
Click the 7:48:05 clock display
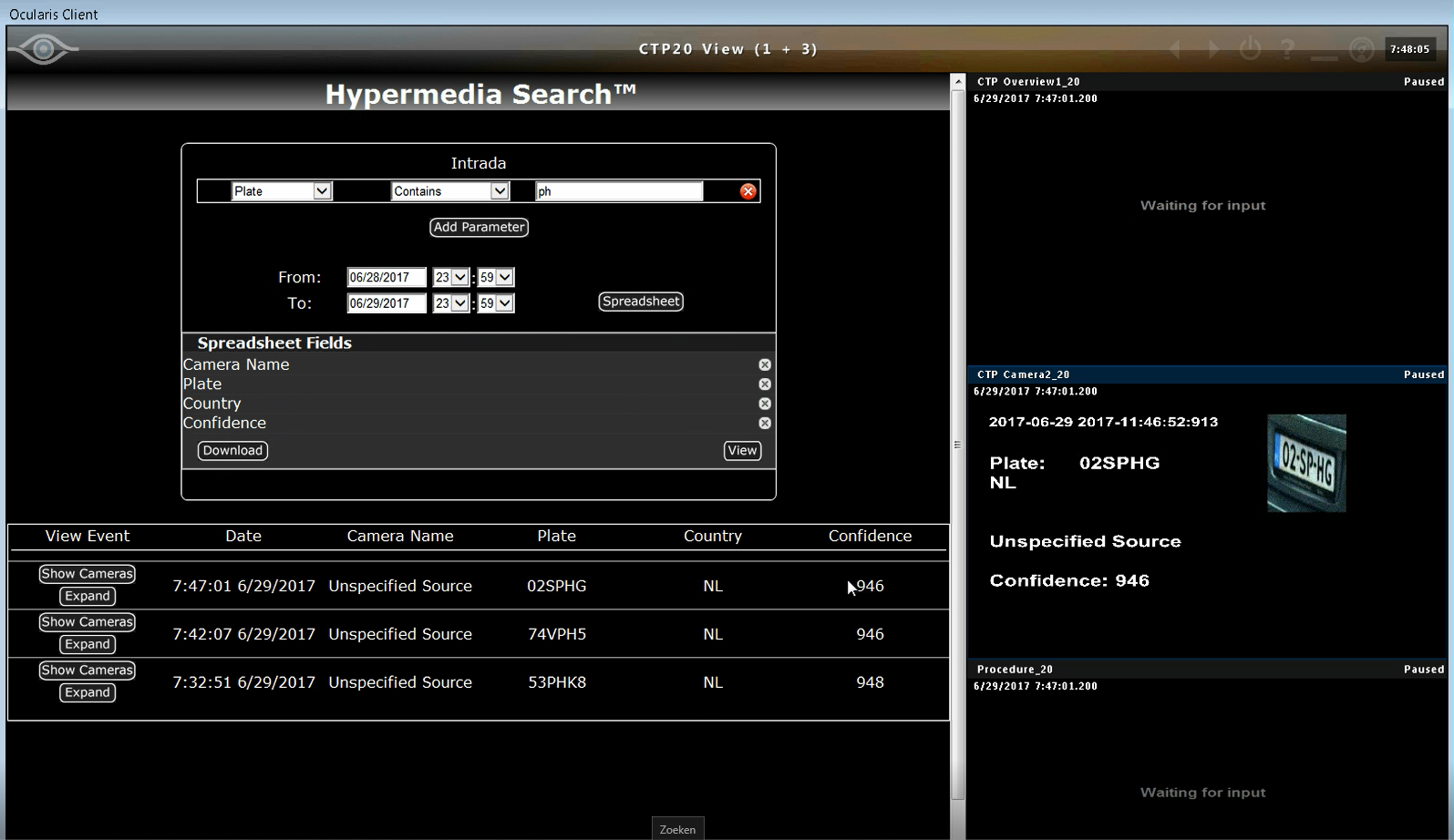pos(1409,49)
